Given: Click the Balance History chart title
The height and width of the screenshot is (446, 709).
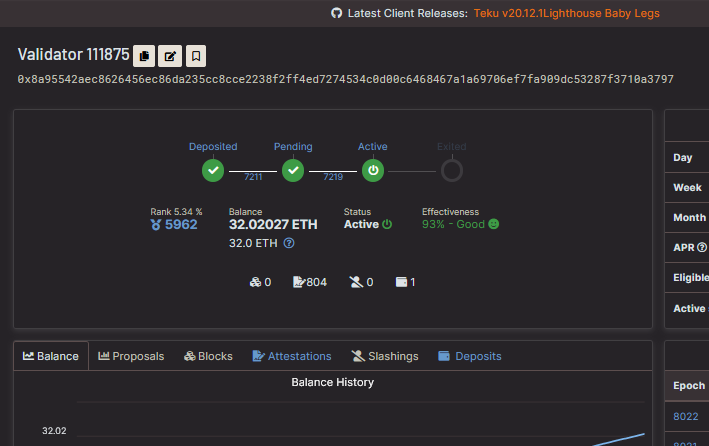Looking at the screenshot, I should click(x=332, y=382).
